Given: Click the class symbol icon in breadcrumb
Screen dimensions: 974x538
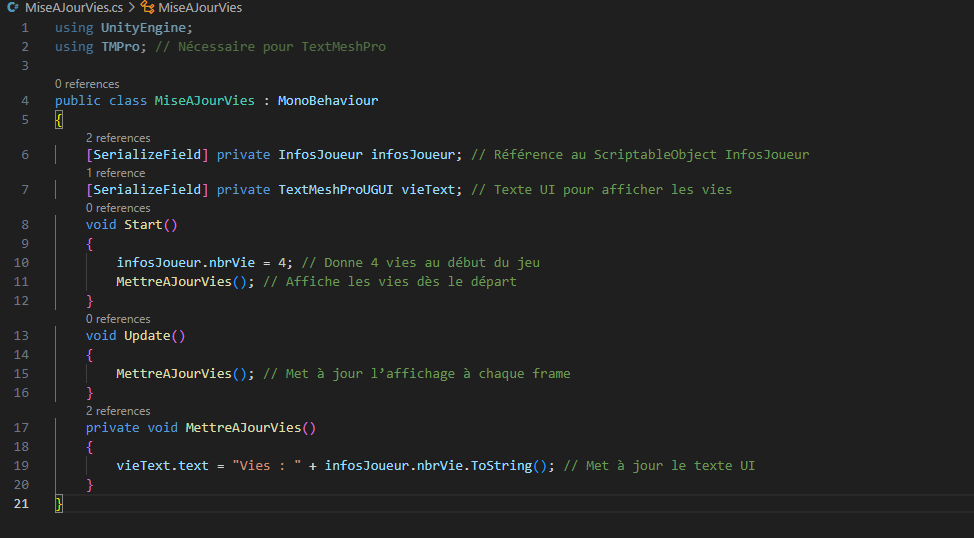Looking at the screenshot, I should click(x=147, y=7).
